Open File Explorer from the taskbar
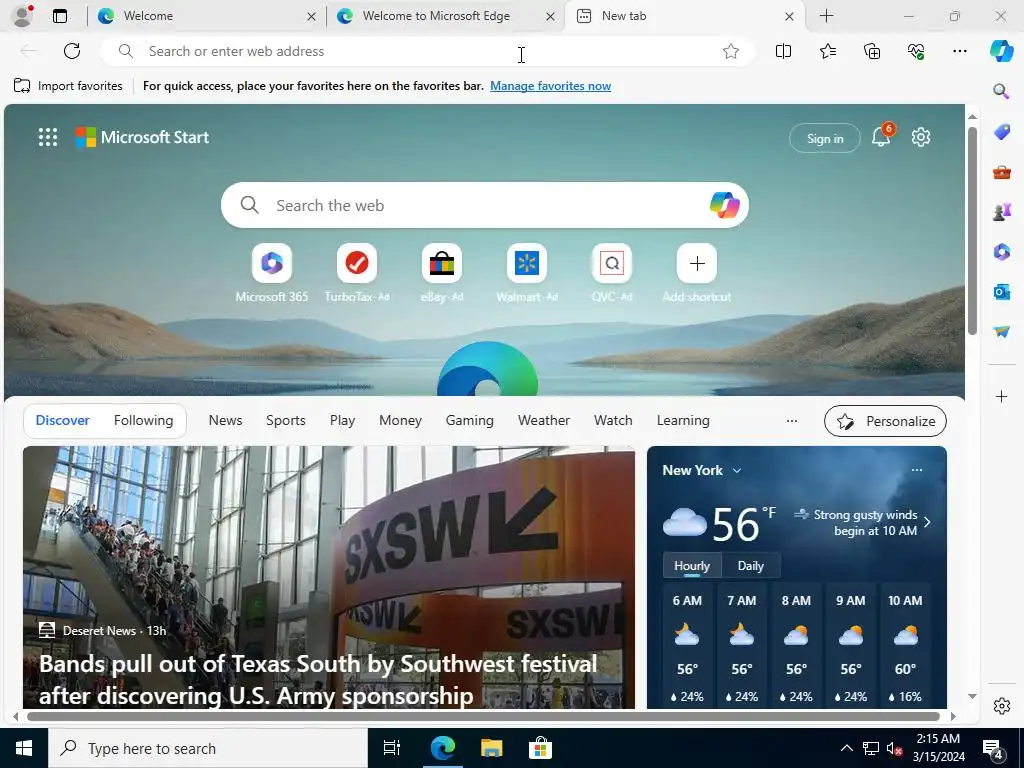The width and height of the screenshot is (1024, 768). pos(491,748)
